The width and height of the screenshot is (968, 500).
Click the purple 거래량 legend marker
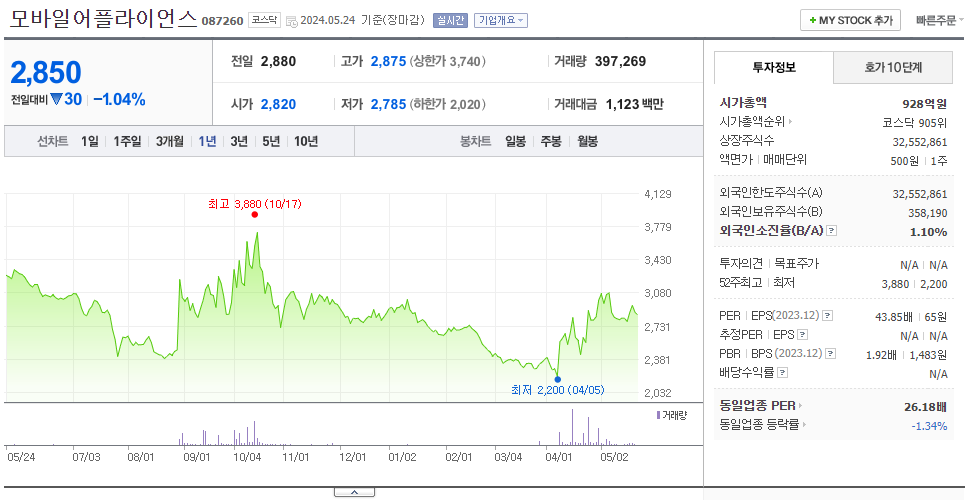point(658,415)
